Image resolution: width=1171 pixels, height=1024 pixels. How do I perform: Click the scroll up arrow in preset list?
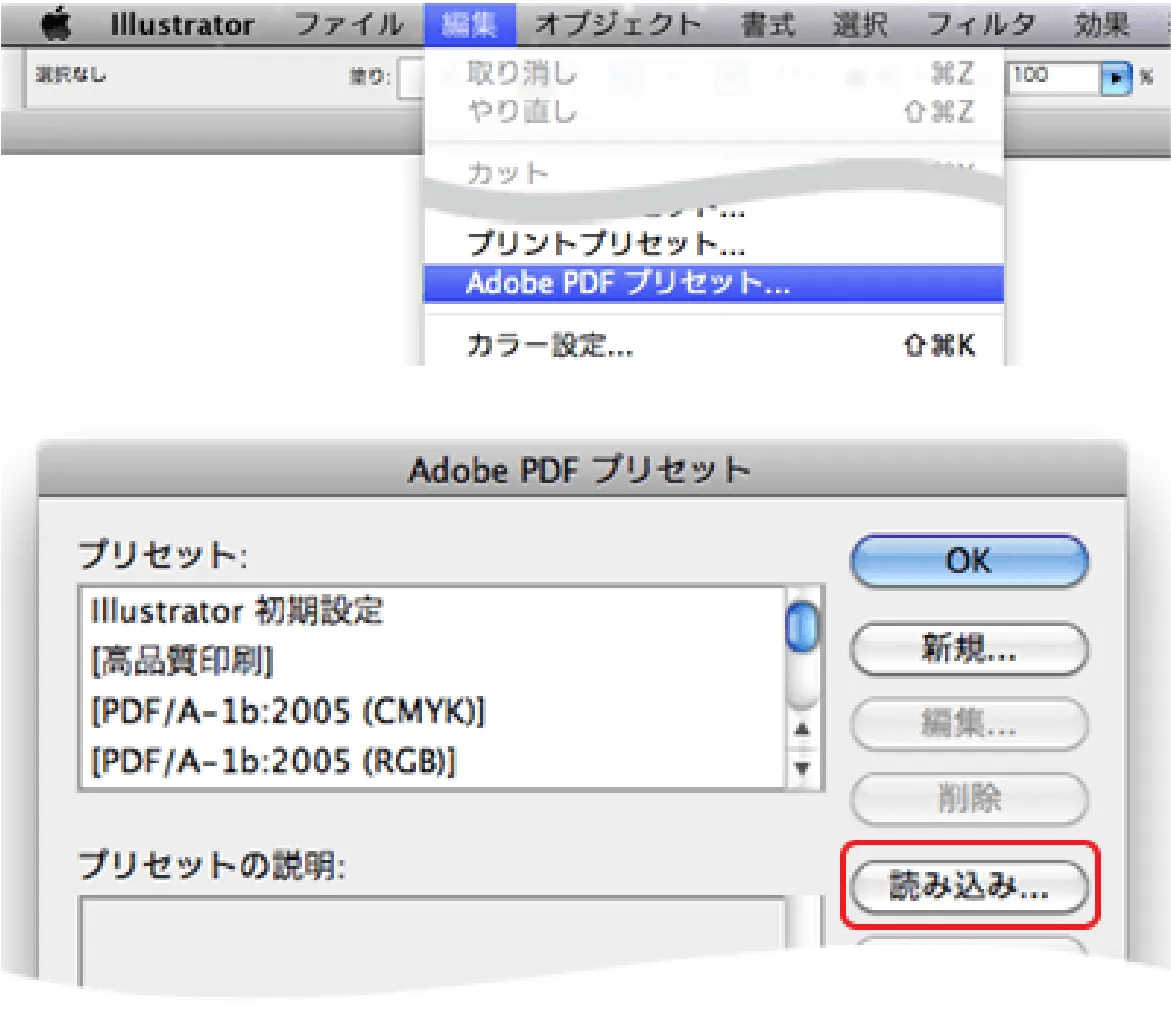coord(801,729)
